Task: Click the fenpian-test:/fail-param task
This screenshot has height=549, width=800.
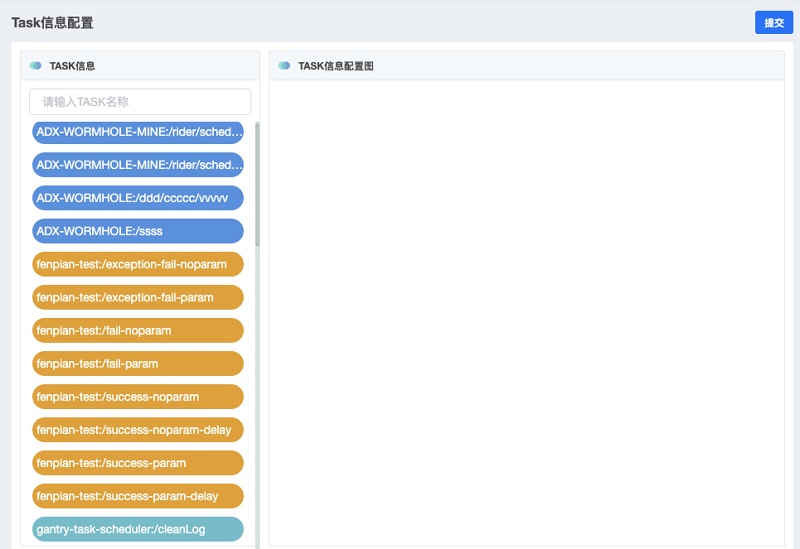Action: point(138,364)
